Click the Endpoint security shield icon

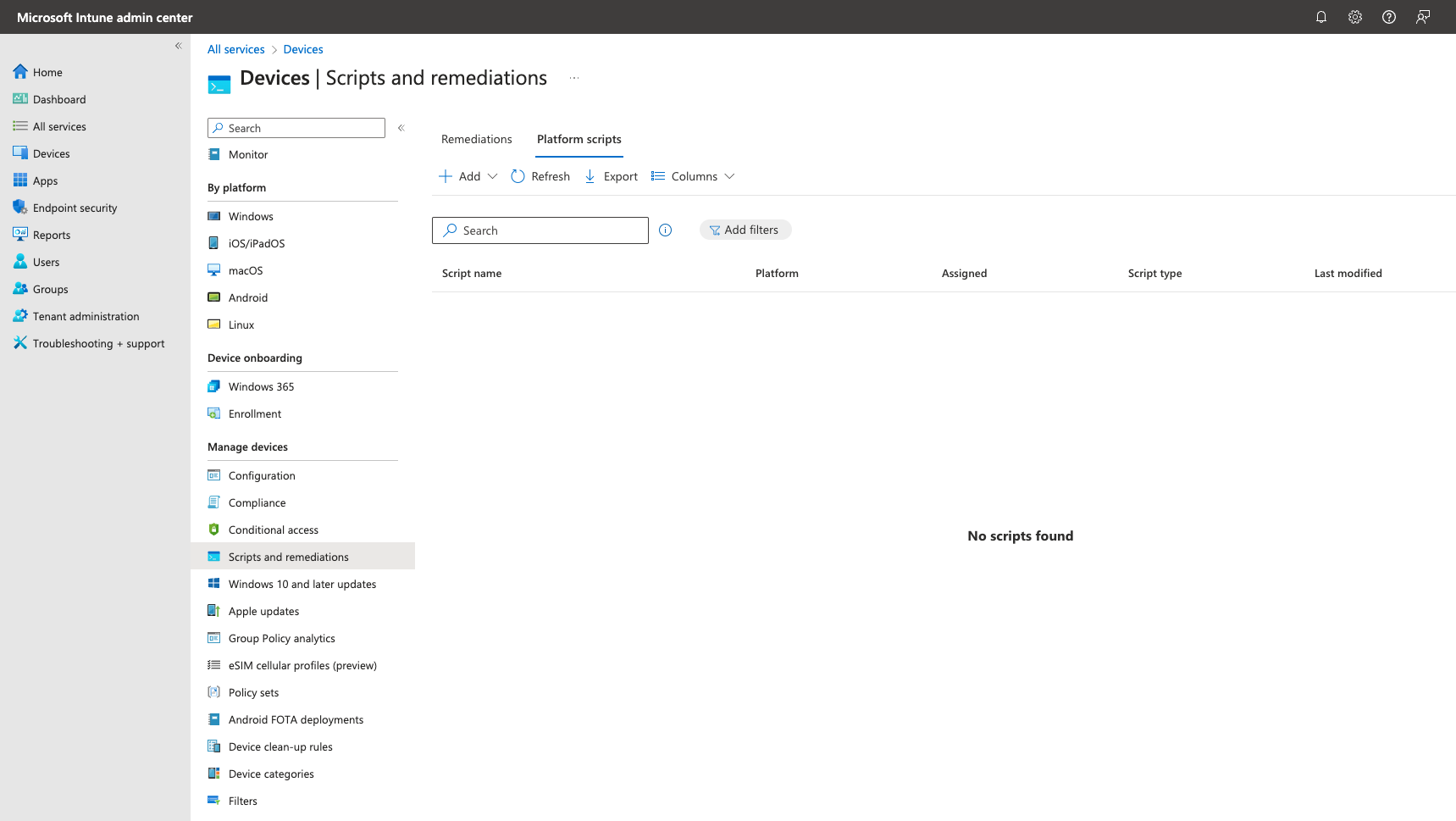pyautogui.click(x=20, y=207)
